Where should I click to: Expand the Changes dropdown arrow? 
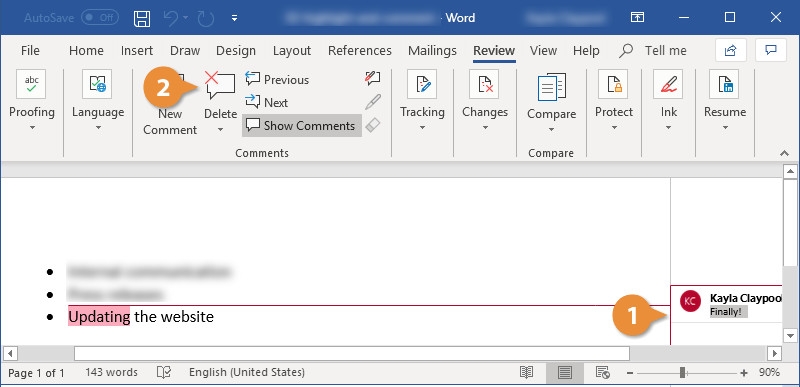(485, 127)
